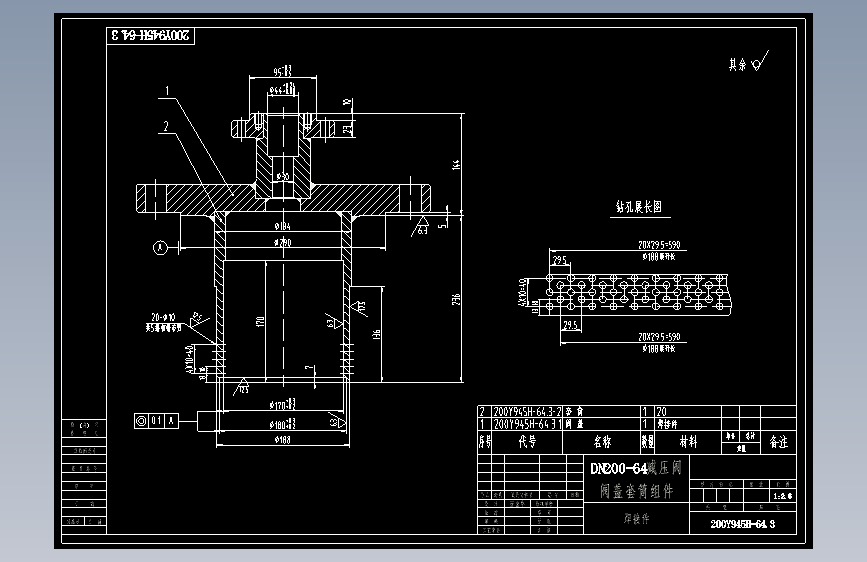Click the 136 vertical dimension
Image resolution: width=867 pixels, height=562 pixels.
point(376,335)
